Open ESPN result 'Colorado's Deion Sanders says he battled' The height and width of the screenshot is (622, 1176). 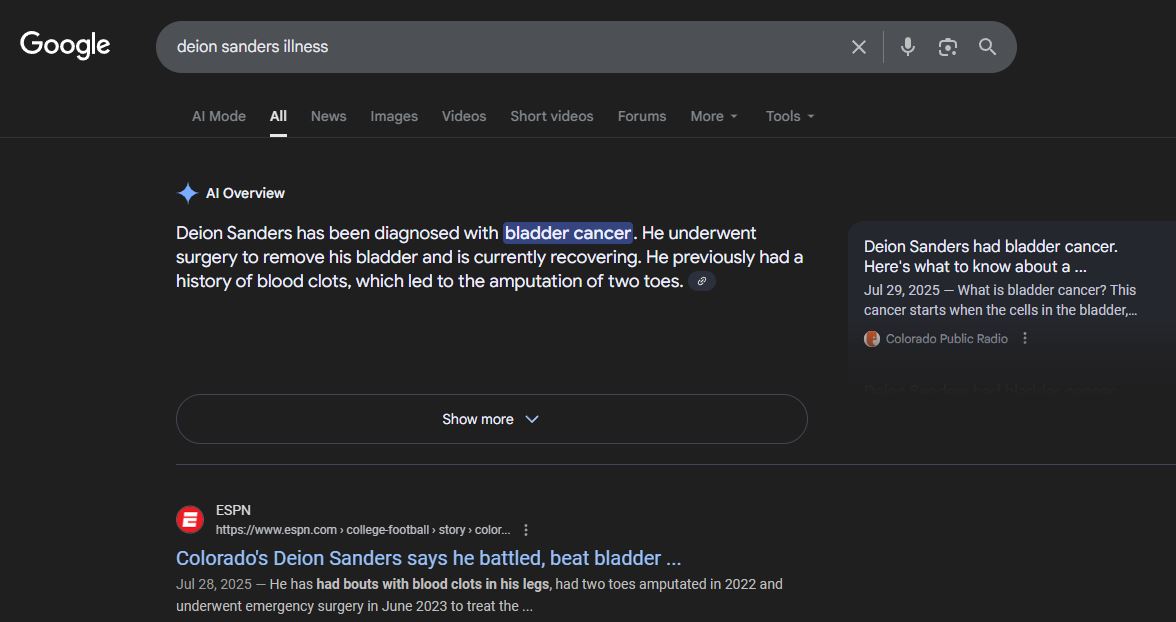428,558
